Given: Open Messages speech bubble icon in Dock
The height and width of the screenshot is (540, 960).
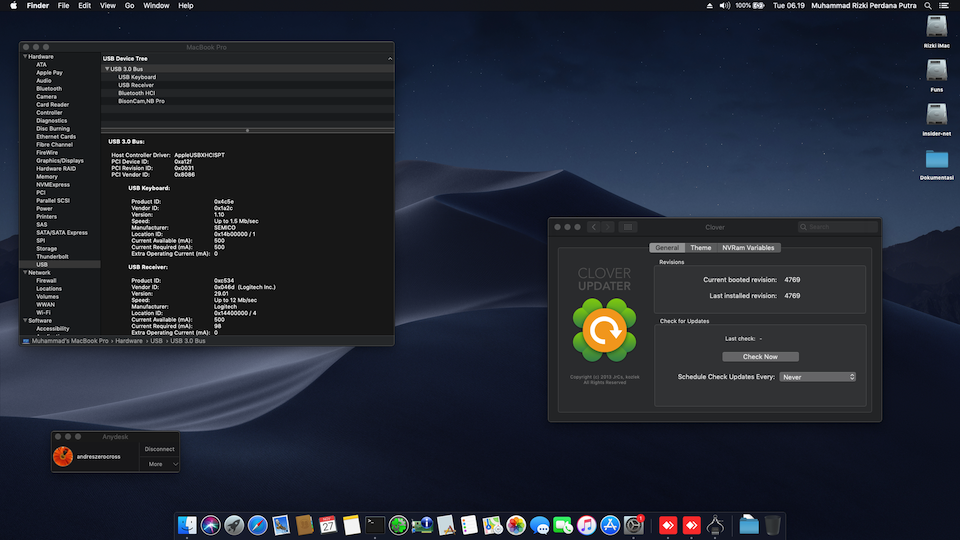Looking at the screenshot, I should pos(539,525).
